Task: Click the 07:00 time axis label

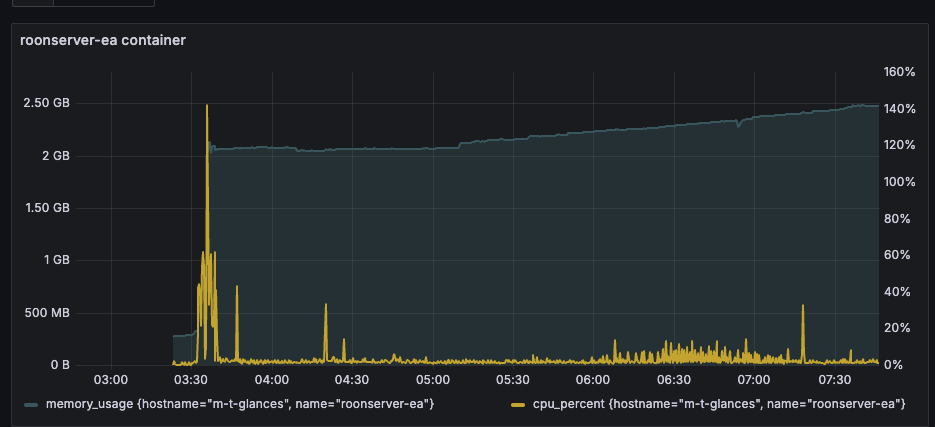Action: (x=754, y=379)
